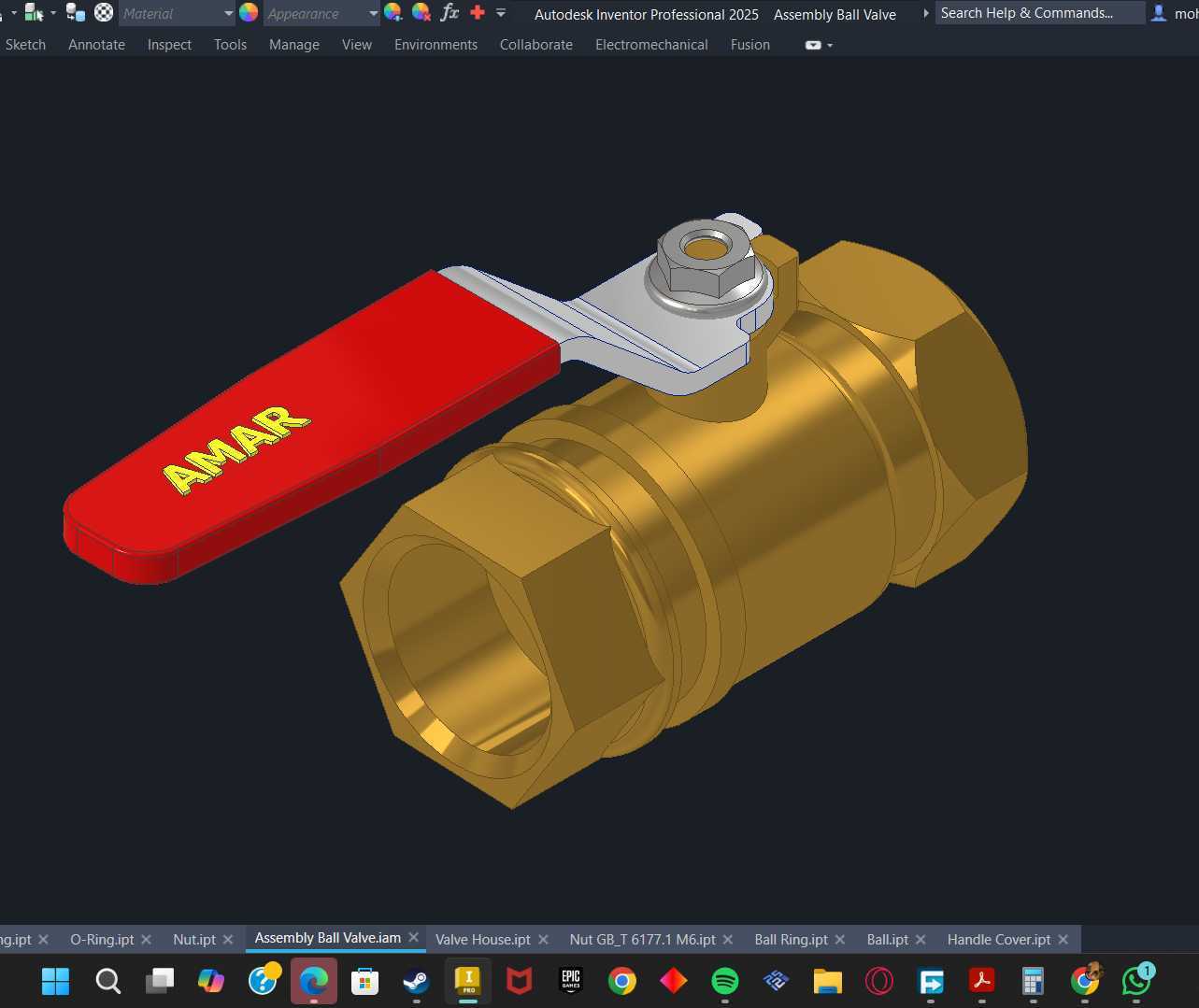Click the Appearance color wheel icon
This screenshot has width=1199, height=1008.
[x=249, y=12]
